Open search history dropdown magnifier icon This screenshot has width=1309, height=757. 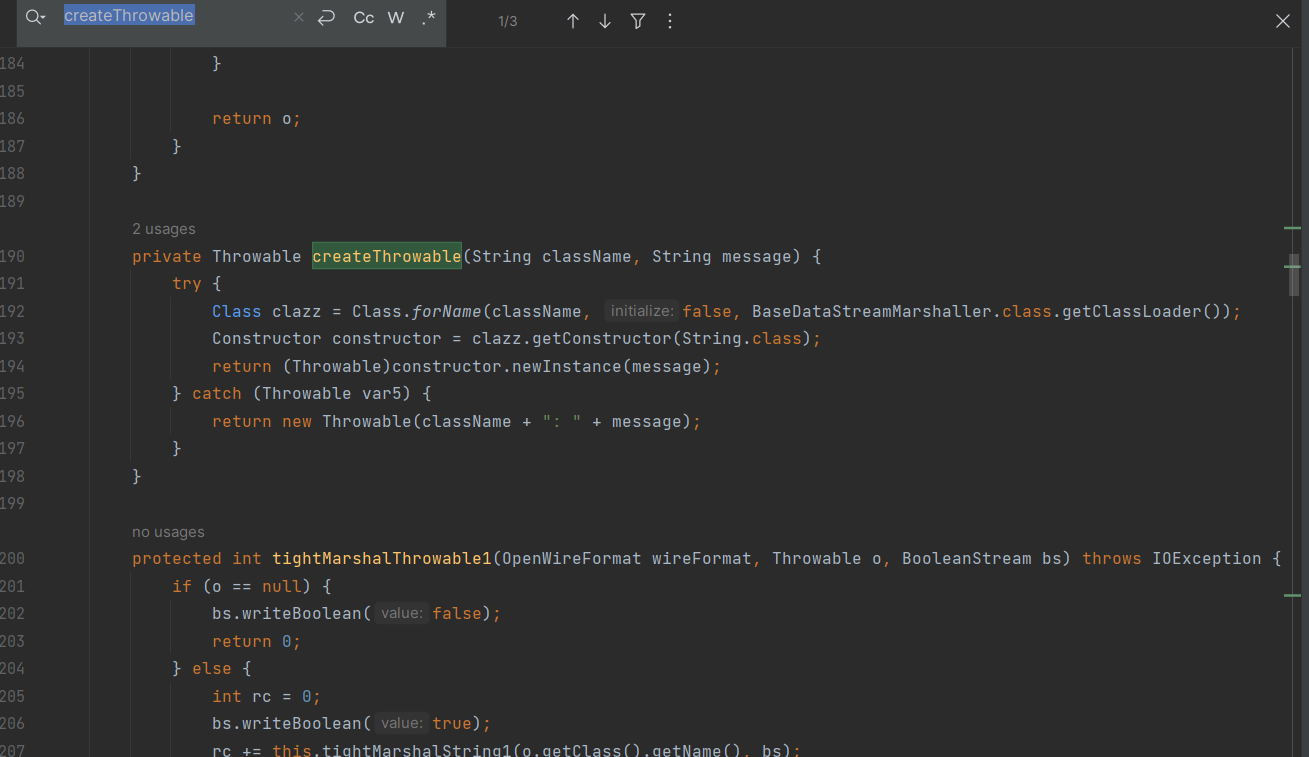coord(36,17)
